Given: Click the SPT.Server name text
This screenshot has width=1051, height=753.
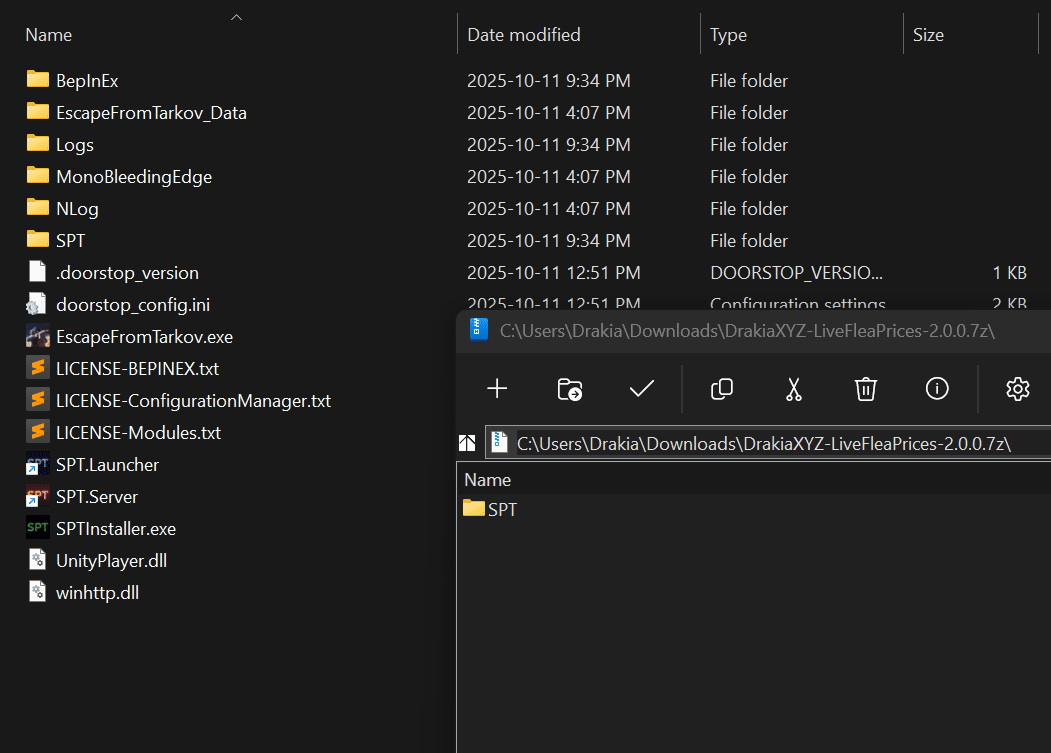Looking at the screenshot, I should pyautogui.click(x=97, y=497).
